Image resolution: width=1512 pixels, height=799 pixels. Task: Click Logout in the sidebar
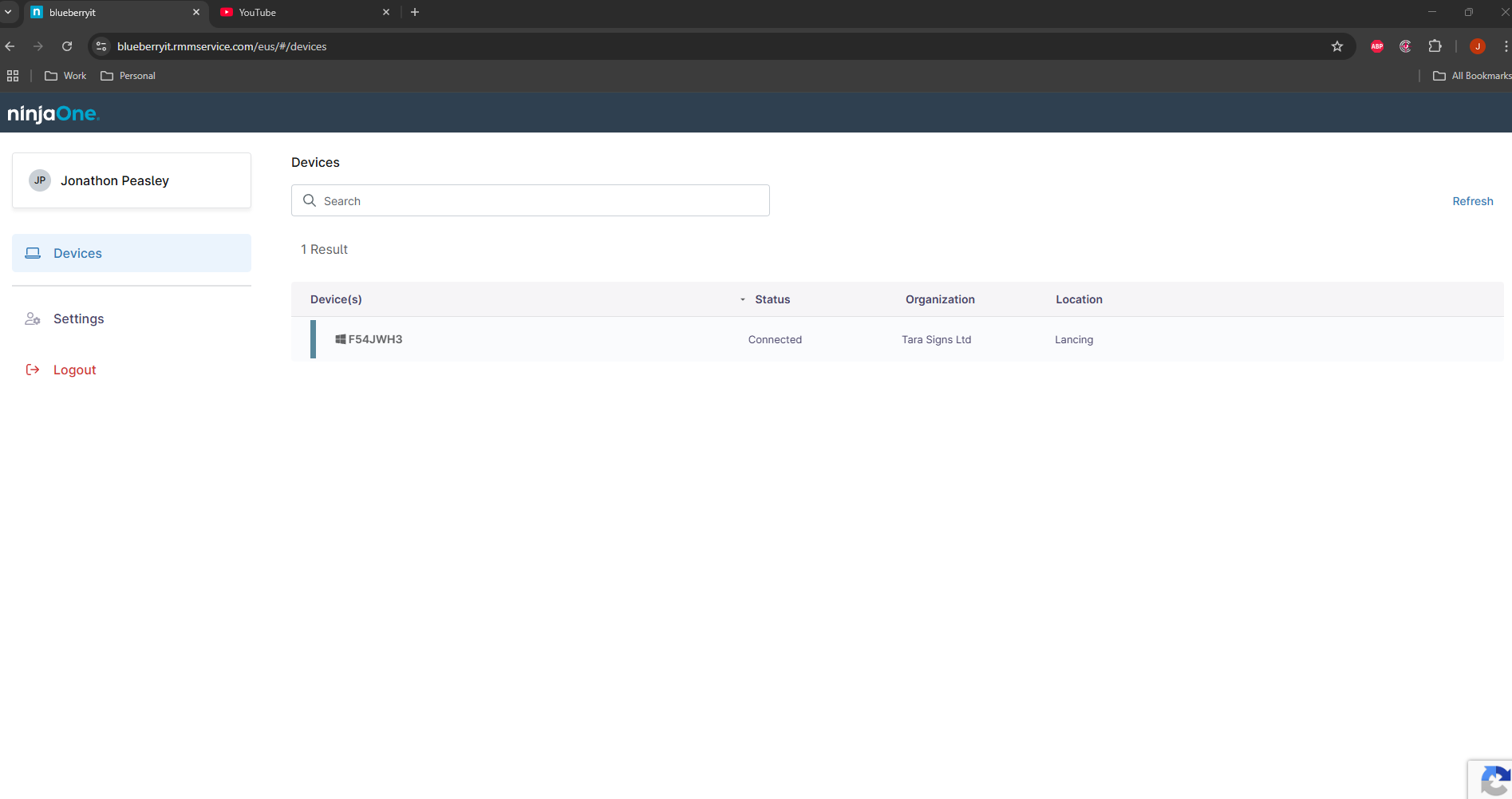74,370
